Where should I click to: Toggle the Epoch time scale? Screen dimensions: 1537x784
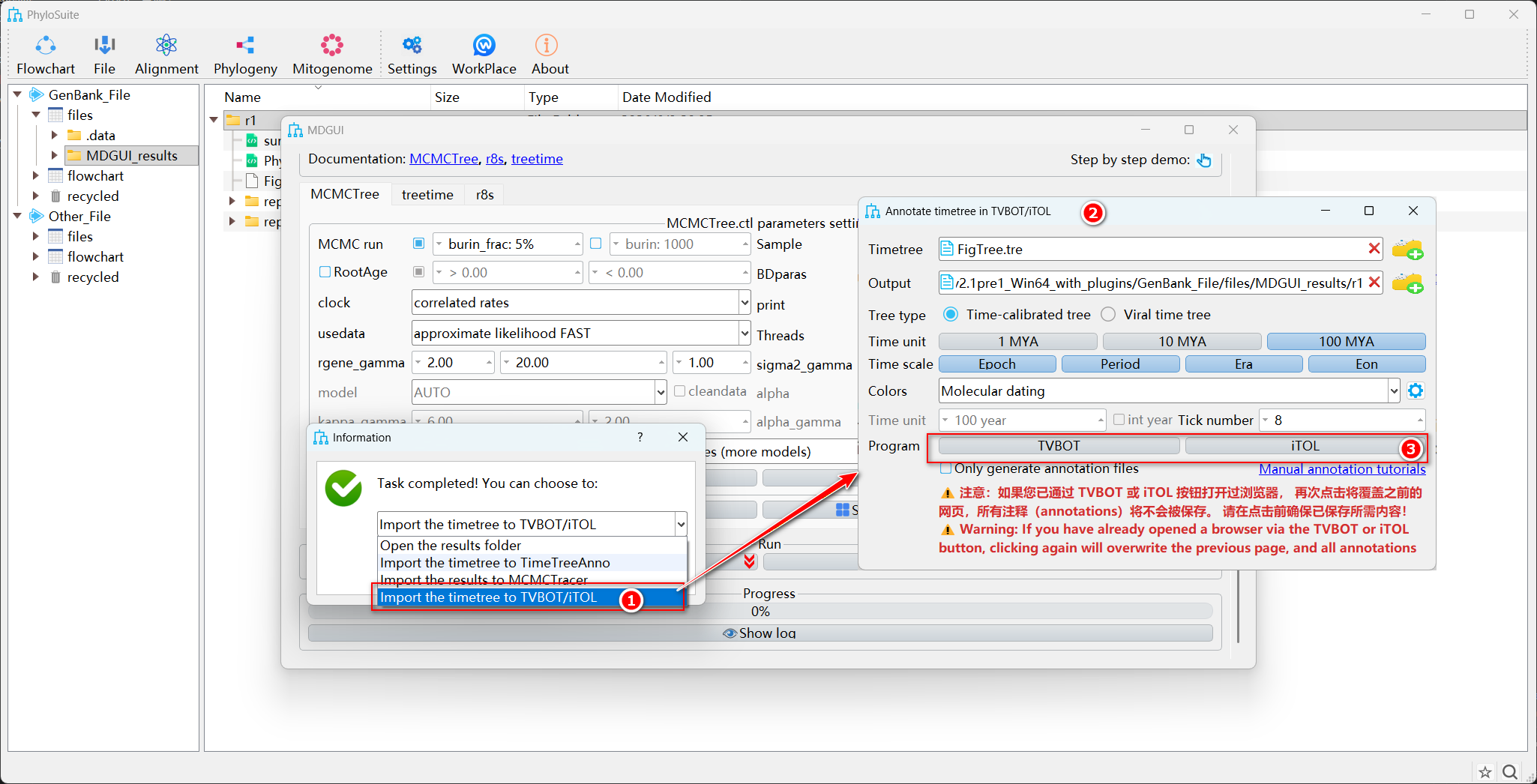(x=997, y=364)
